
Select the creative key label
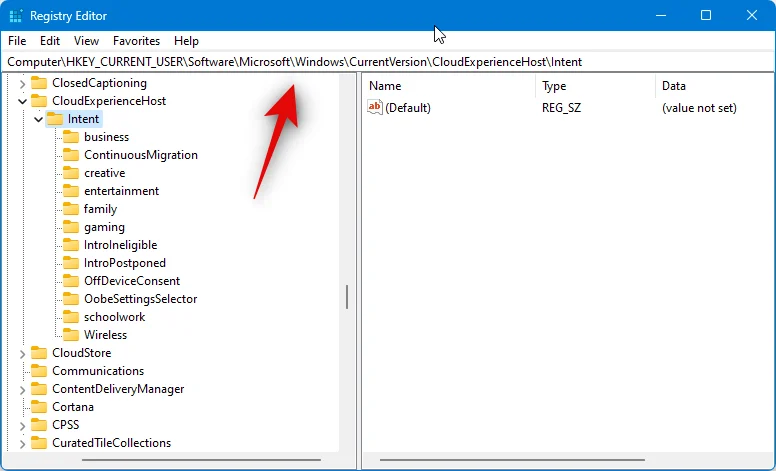pos(104,173)
